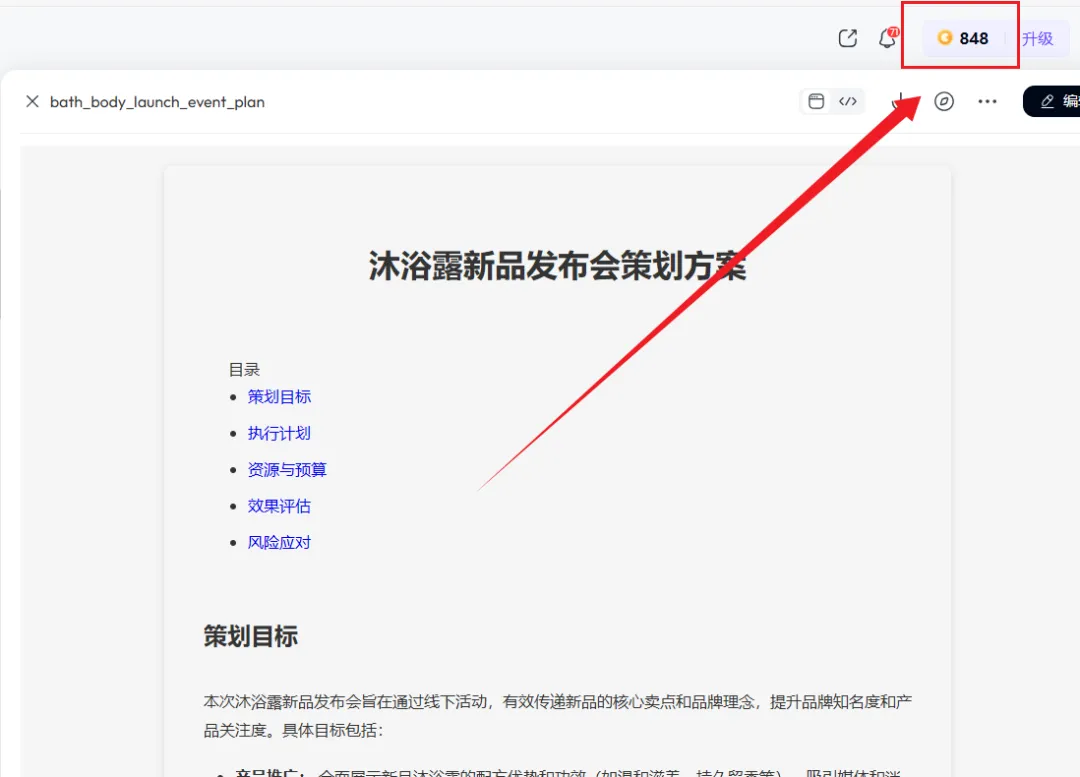Jump to 执行计划 in the table of contents
Screen dimensions: 1080x777
click(279, 433)
